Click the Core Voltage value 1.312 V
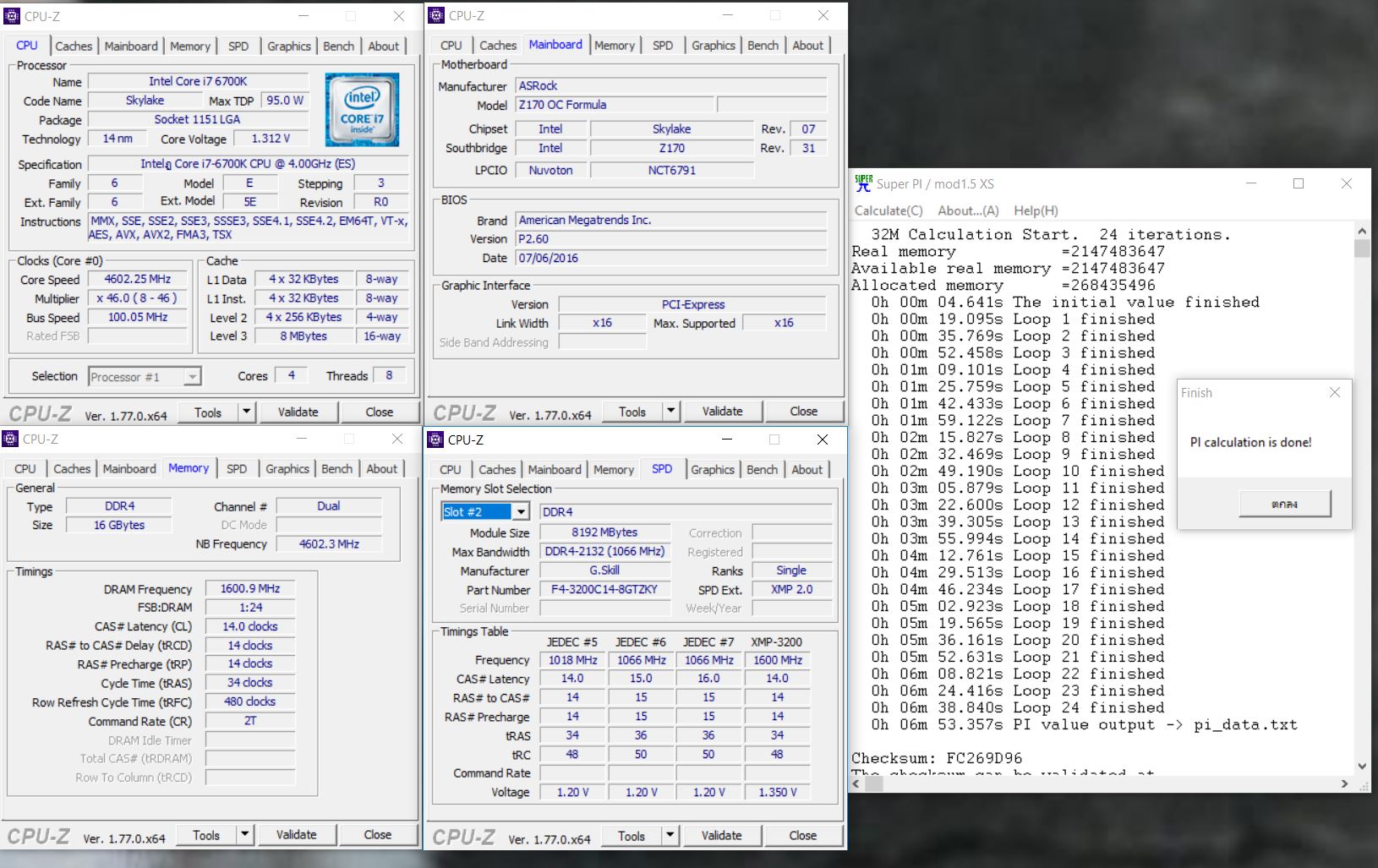 pos(271,139)
